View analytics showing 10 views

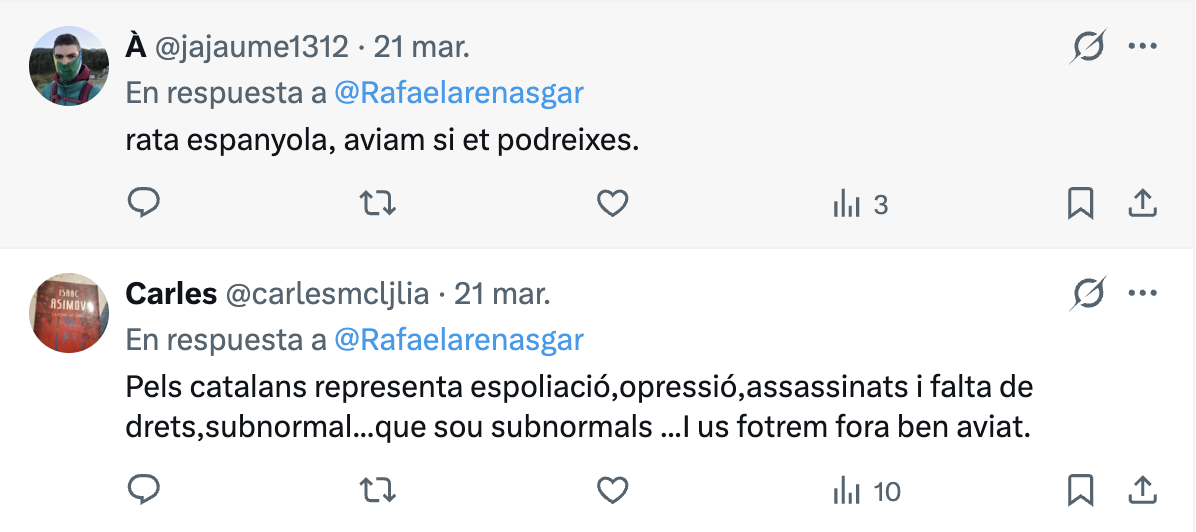tap(867, 491)
